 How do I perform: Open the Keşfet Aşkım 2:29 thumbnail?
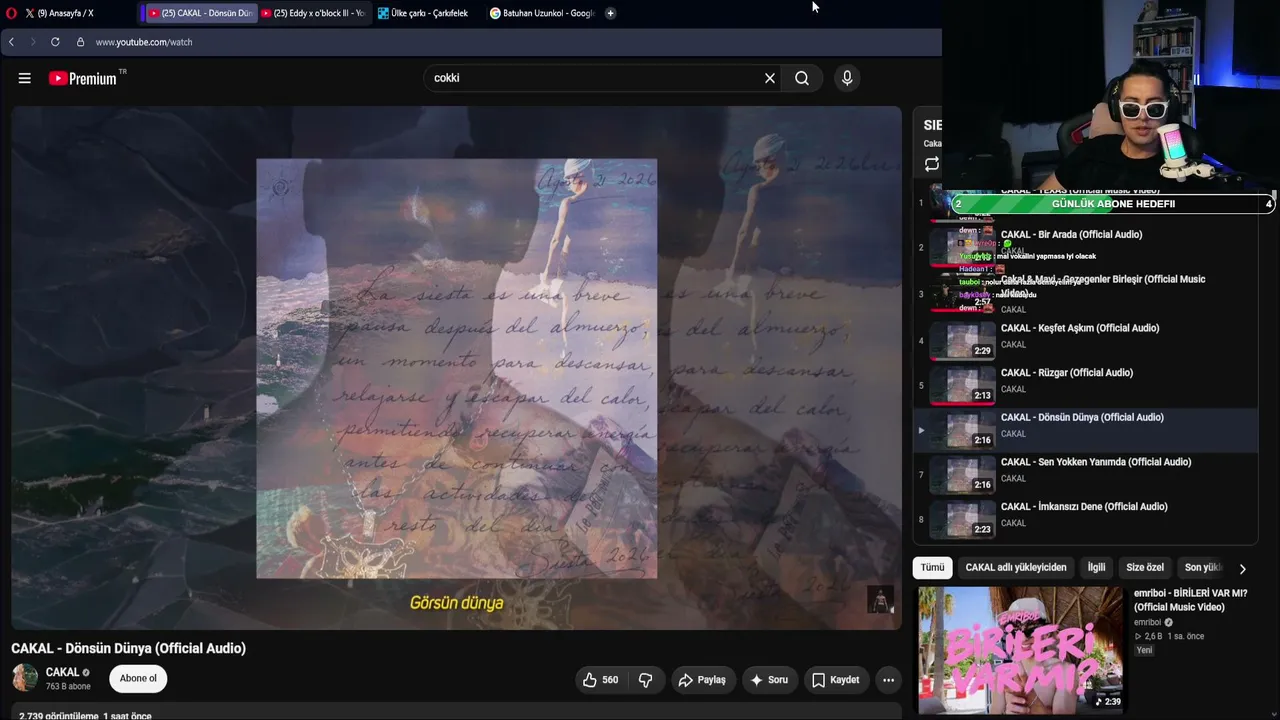coord(963,341)
